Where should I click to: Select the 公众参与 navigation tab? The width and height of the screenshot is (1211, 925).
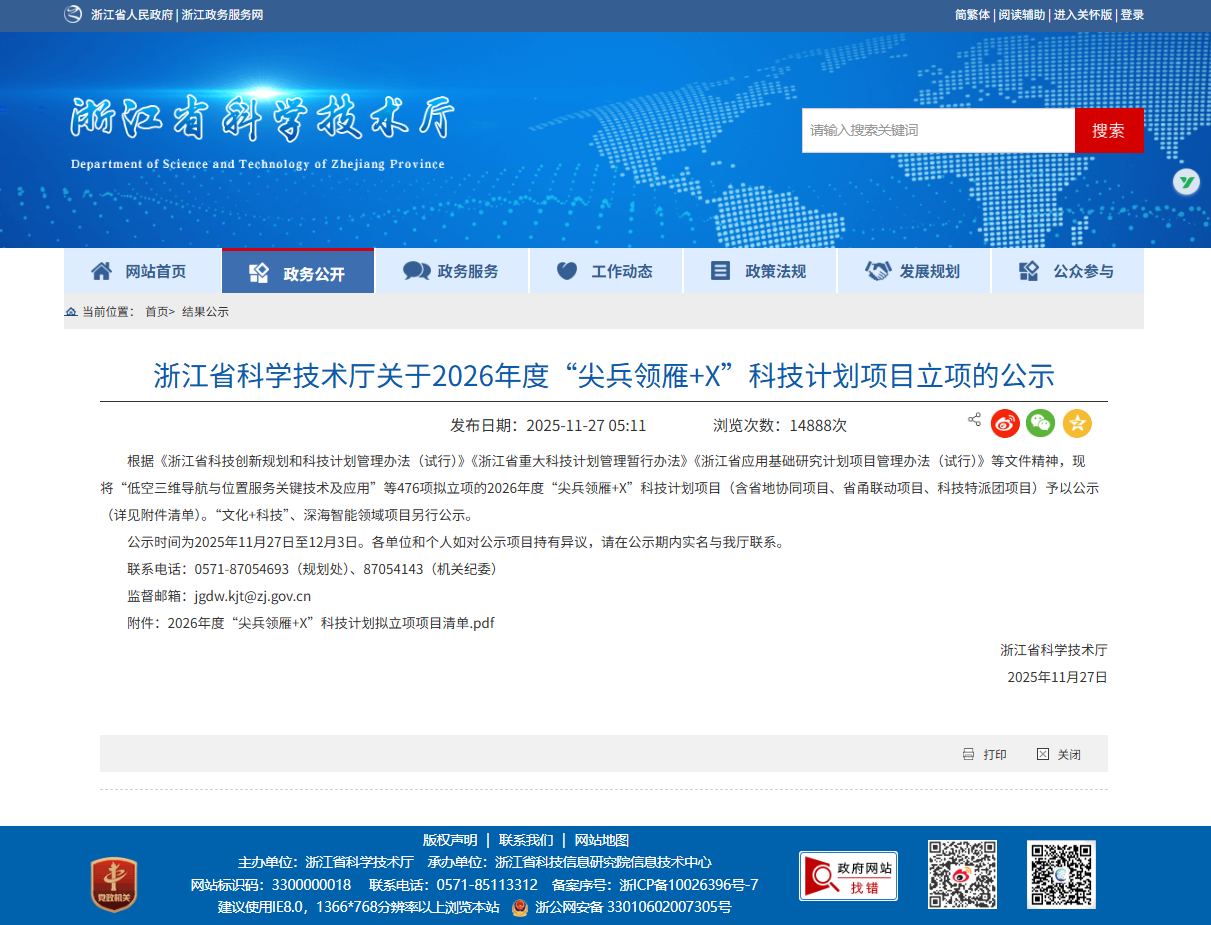pos(1066,271)
